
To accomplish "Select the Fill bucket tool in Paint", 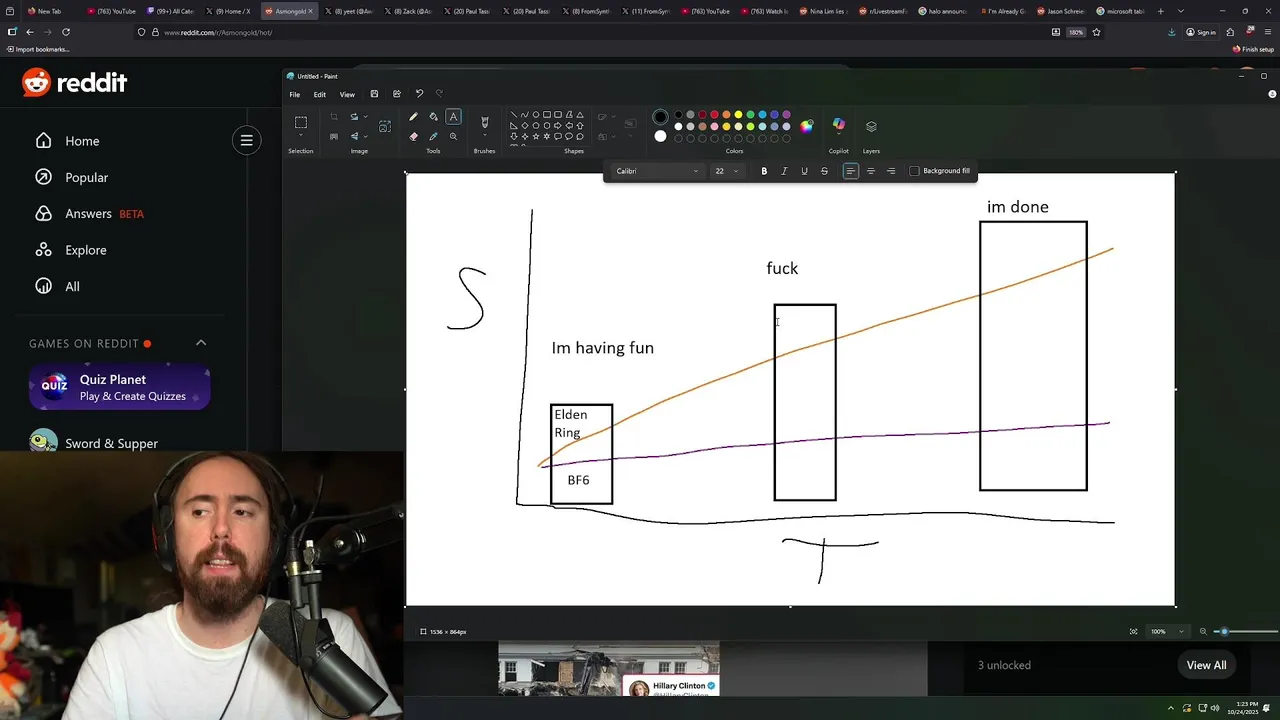I will tap(433, 117).
